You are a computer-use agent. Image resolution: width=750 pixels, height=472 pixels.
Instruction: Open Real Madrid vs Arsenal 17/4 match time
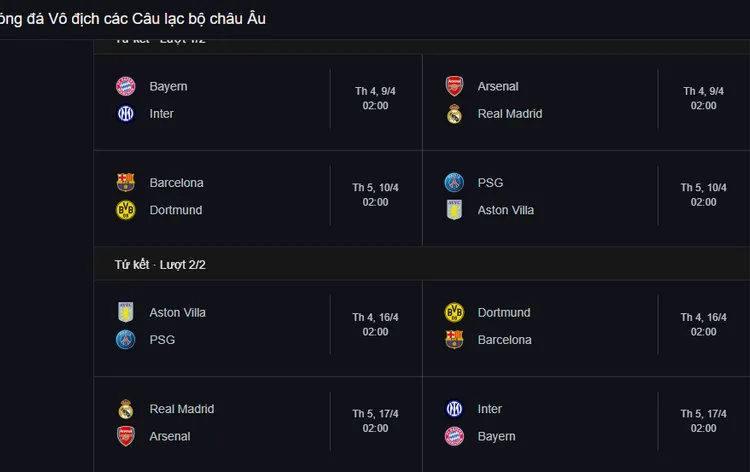point(375,421)
